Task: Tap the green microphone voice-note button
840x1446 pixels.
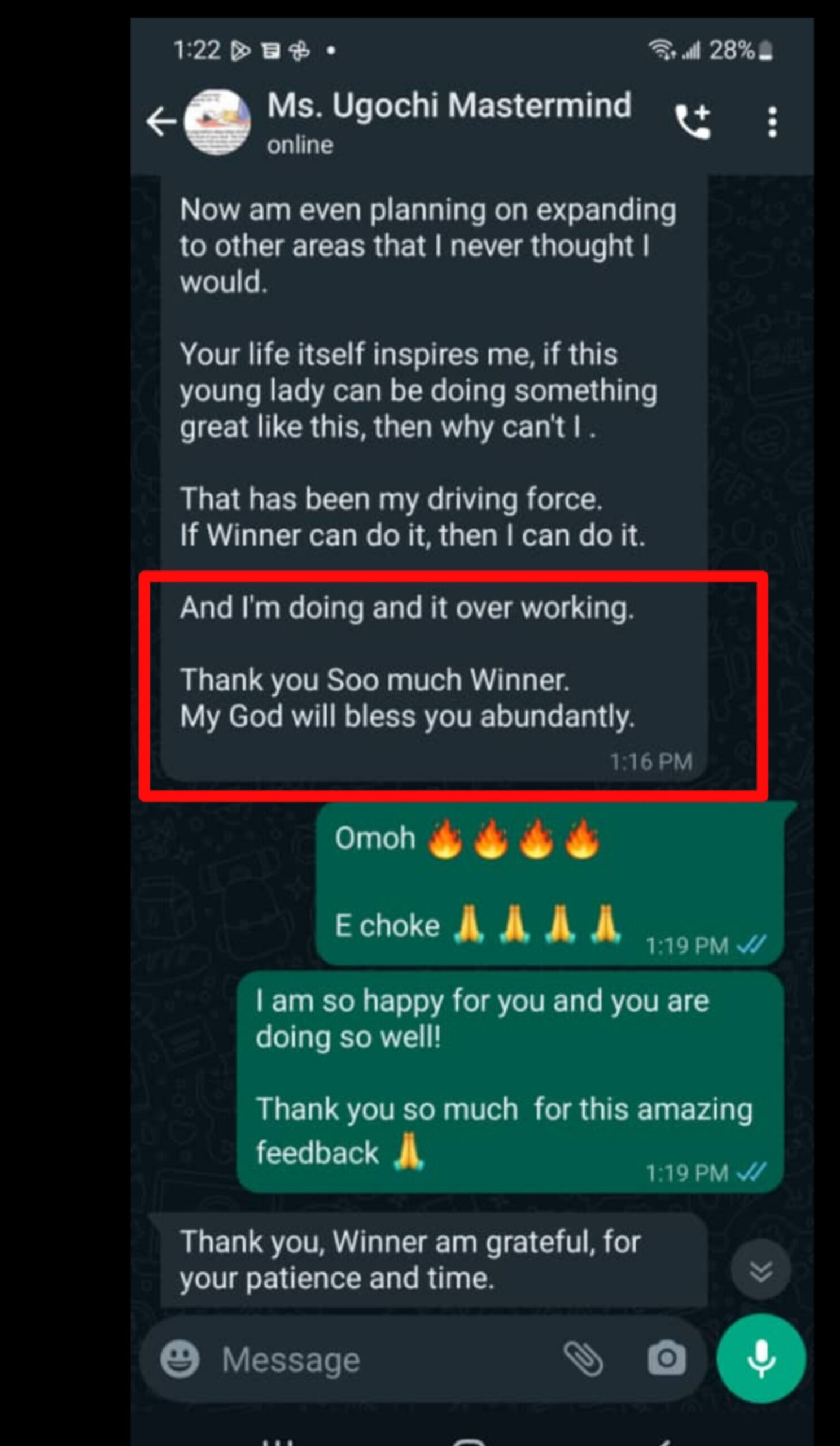Action: [761, 1359]
